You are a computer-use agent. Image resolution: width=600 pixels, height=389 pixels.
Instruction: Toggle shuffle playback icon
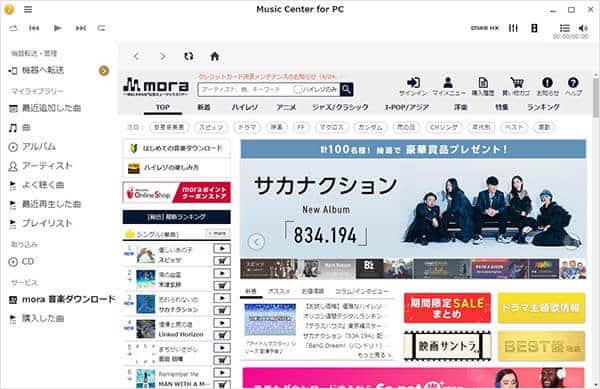[13, 28]
